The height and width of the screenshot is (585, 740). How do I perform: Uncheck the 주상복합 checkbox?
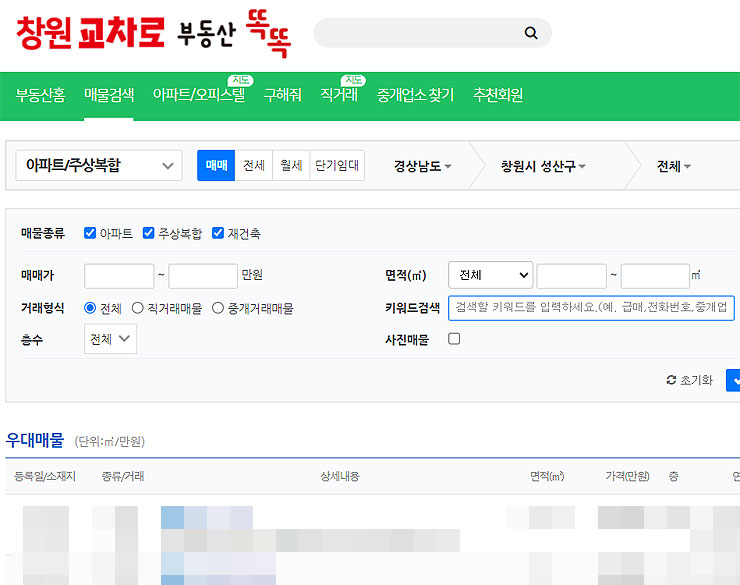click(x=148, y=233)
